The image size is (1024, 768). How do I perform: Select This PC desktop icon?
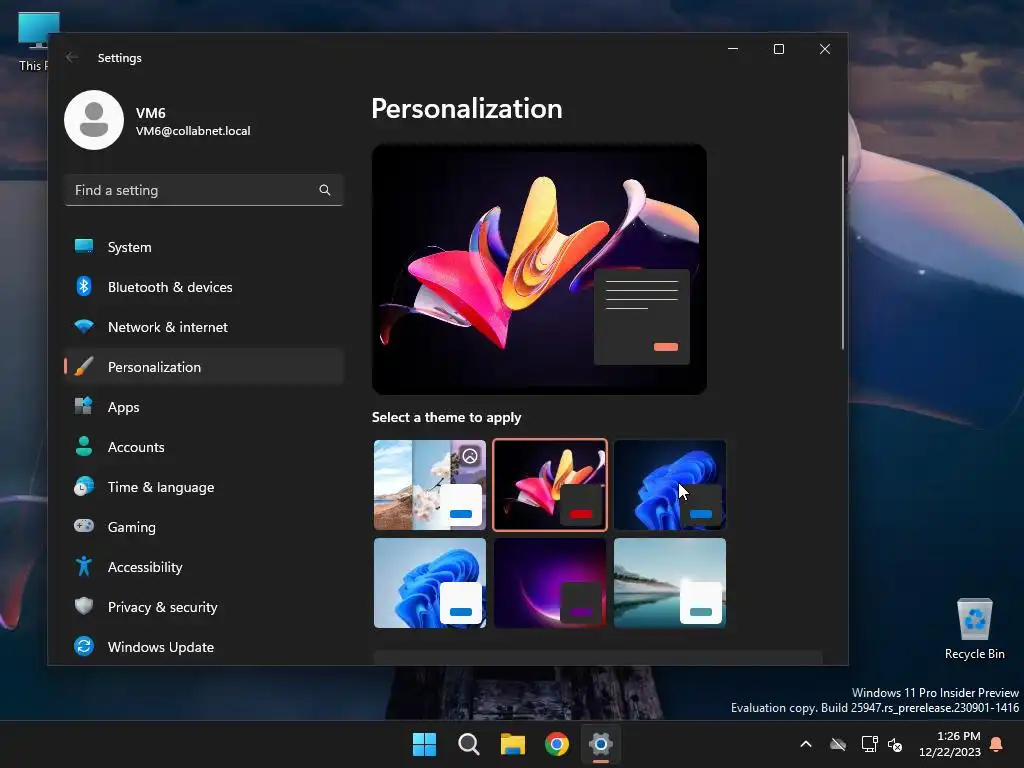[34, 41]
